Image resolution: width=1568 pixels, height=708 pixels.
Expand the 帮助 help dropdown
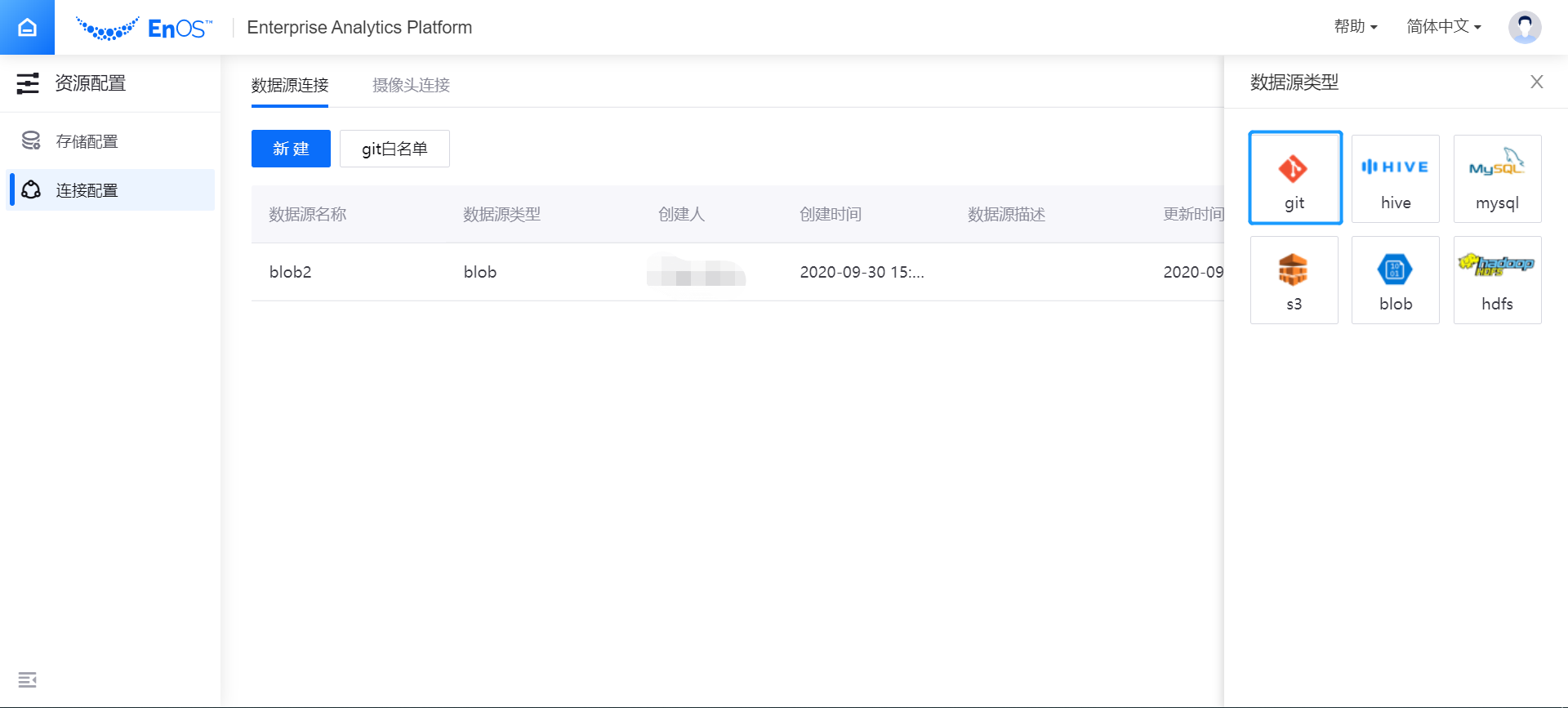1355,27
